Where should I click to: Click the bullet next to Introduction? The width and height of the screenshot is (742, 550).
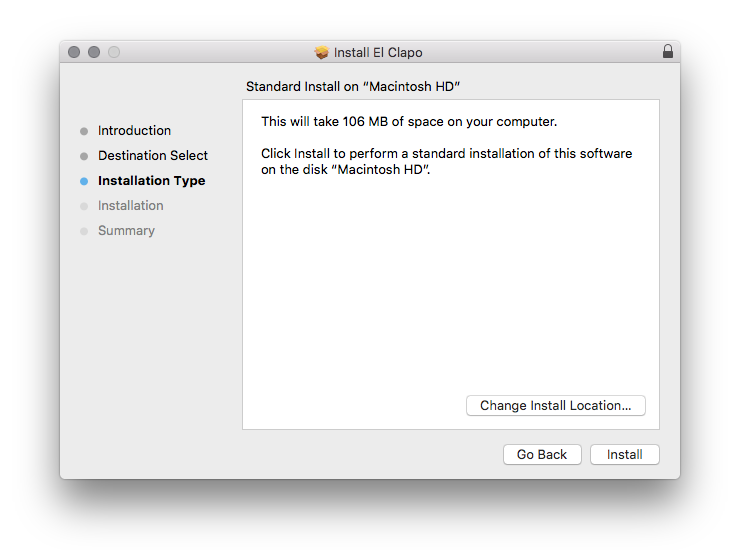(x=84, y=131)
